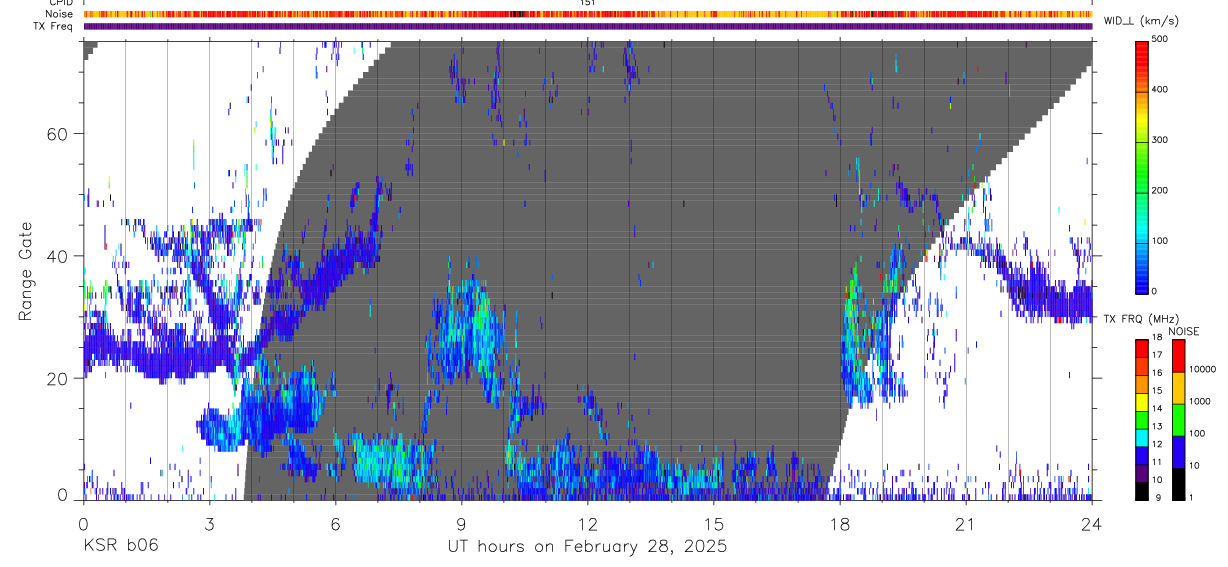Select the 16 tick on TX FRQ legend
Screen dimensions: 1228x567
point(1157,373)
